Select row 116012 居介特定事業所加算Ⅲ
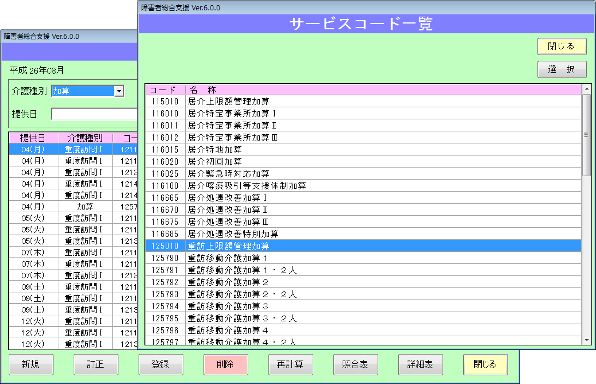 pos(363,138)
